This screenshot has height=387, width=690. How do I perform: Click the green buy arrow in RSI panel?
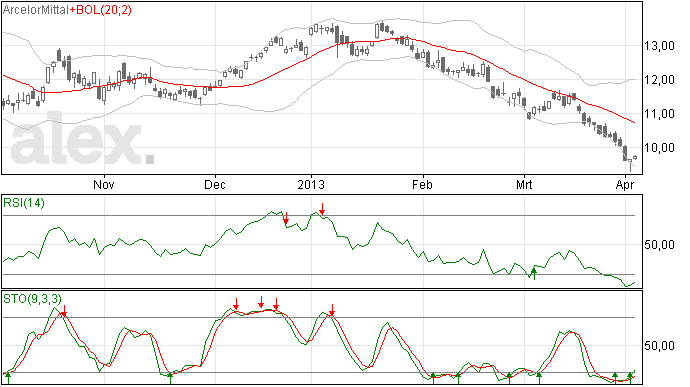(x=534, y=273)
